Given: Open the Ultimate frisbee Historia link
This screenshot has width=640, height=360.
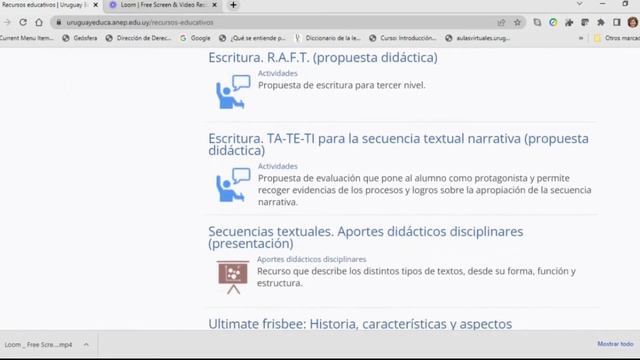Looking at the screenshot, I should [x=360, y=324].
